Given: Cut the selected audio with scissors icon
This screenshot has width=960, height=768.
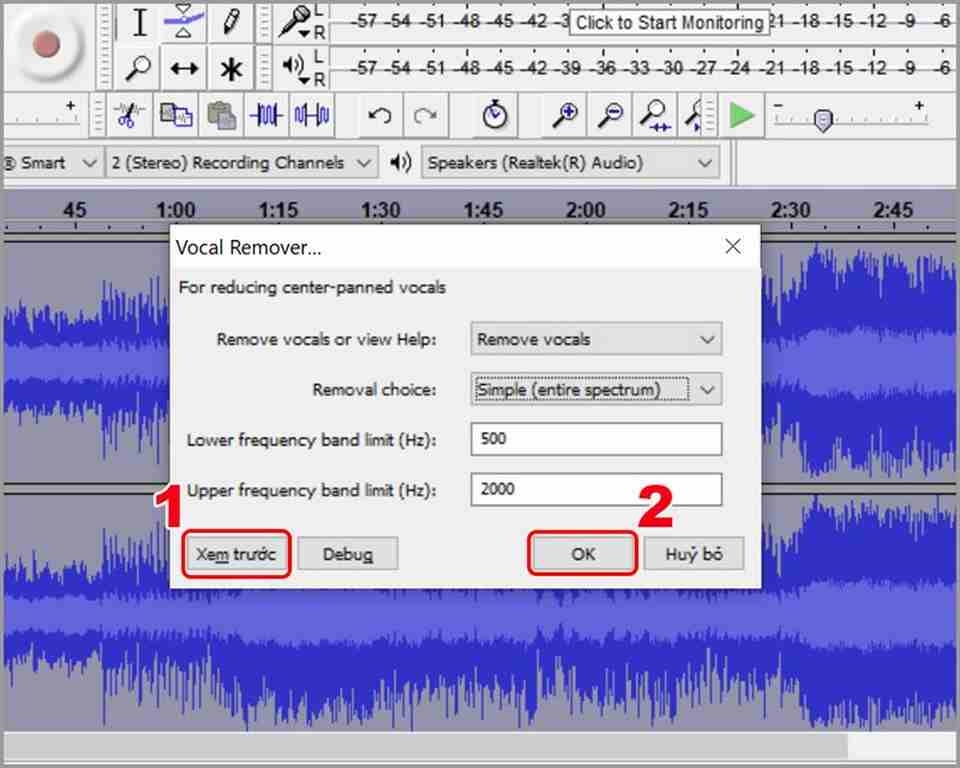Looking at the screenshot, I should [127, 115].
